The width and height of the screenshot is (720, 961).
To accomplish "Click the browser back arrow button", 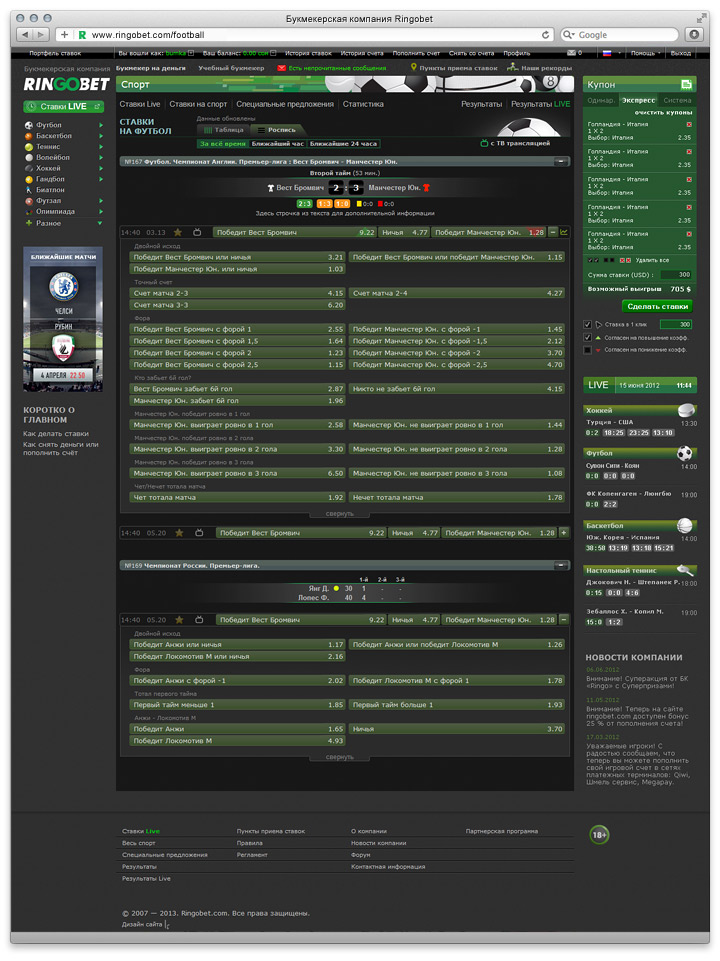I will point(25,35).
